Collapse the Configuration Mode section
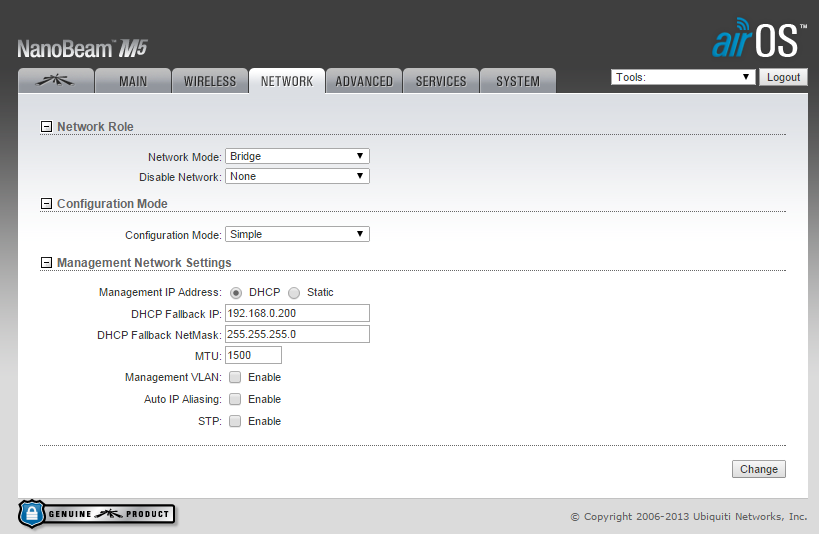The image size is (819, 534). (46, 204)
